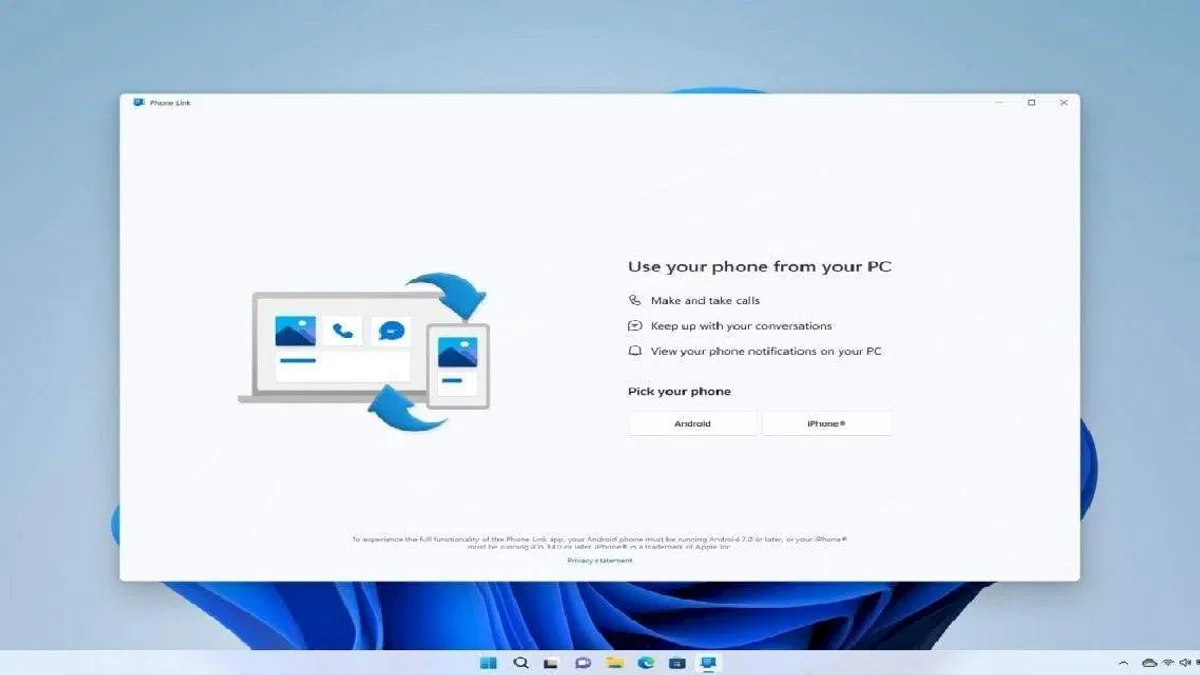Maximize the Phone Link window
The height and width of the screenshot is (675, 1200).
(x=1032, y=103)
